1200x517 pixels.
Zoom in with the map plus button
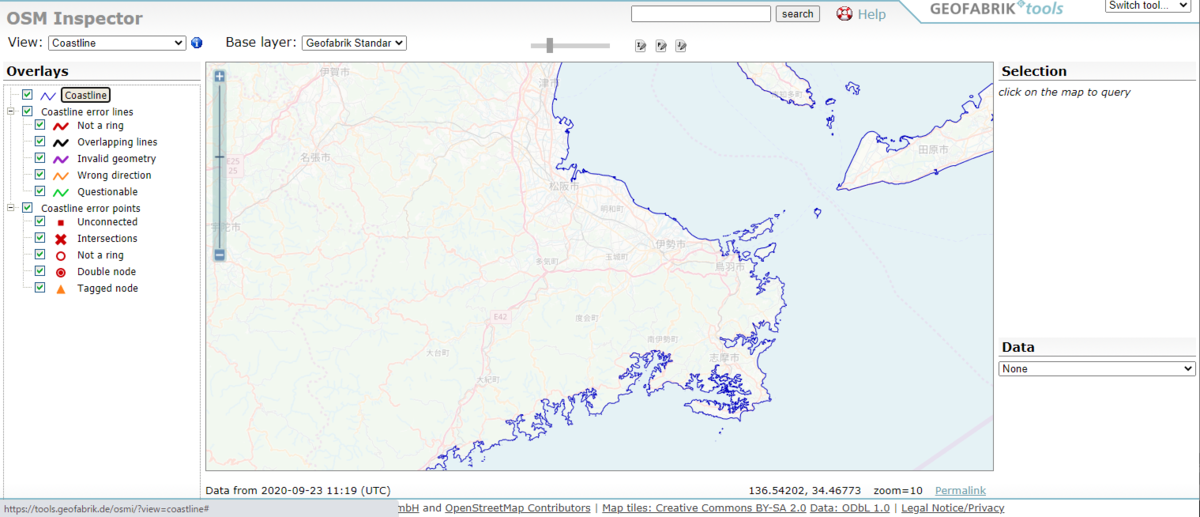tap(220, 76)
